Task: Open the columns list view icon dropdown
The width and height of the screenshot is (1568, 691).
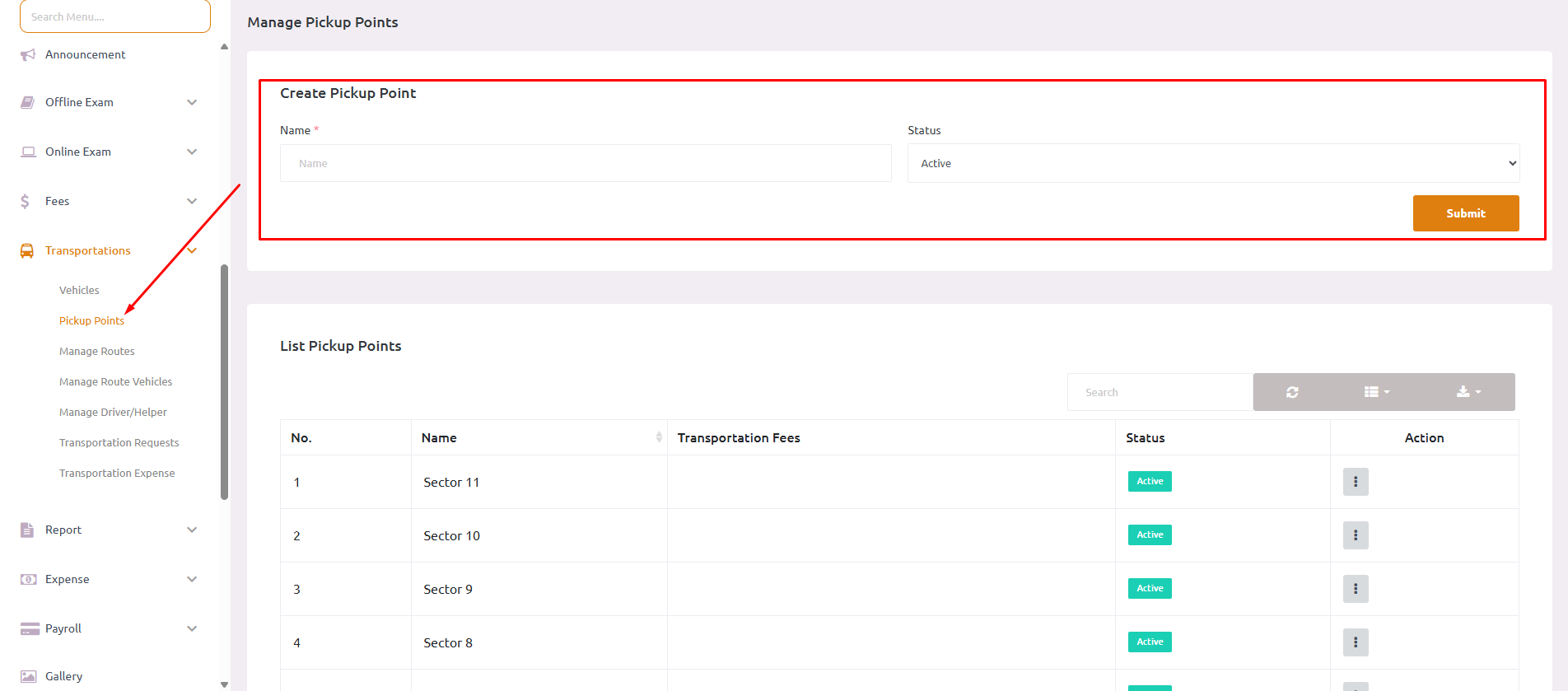Action: click(x=1376, y=392)
